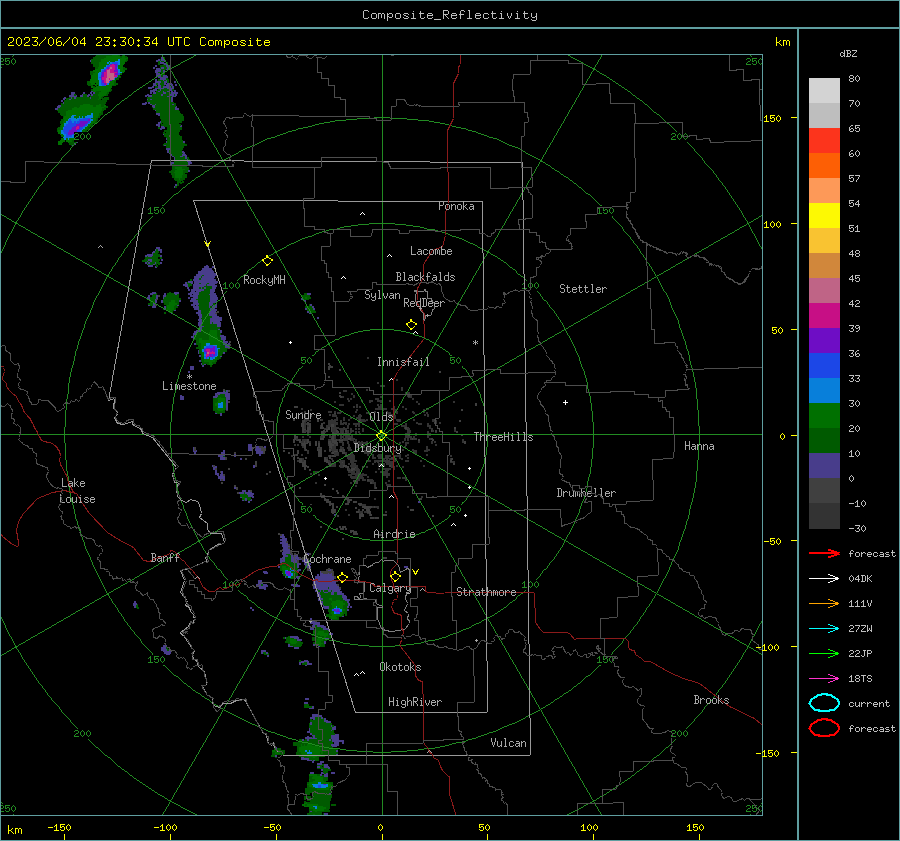The width and height of the screenshot is (900, 841).
Task: Click the Banff label
Action: pyautogui.click(x=165, y=557)
